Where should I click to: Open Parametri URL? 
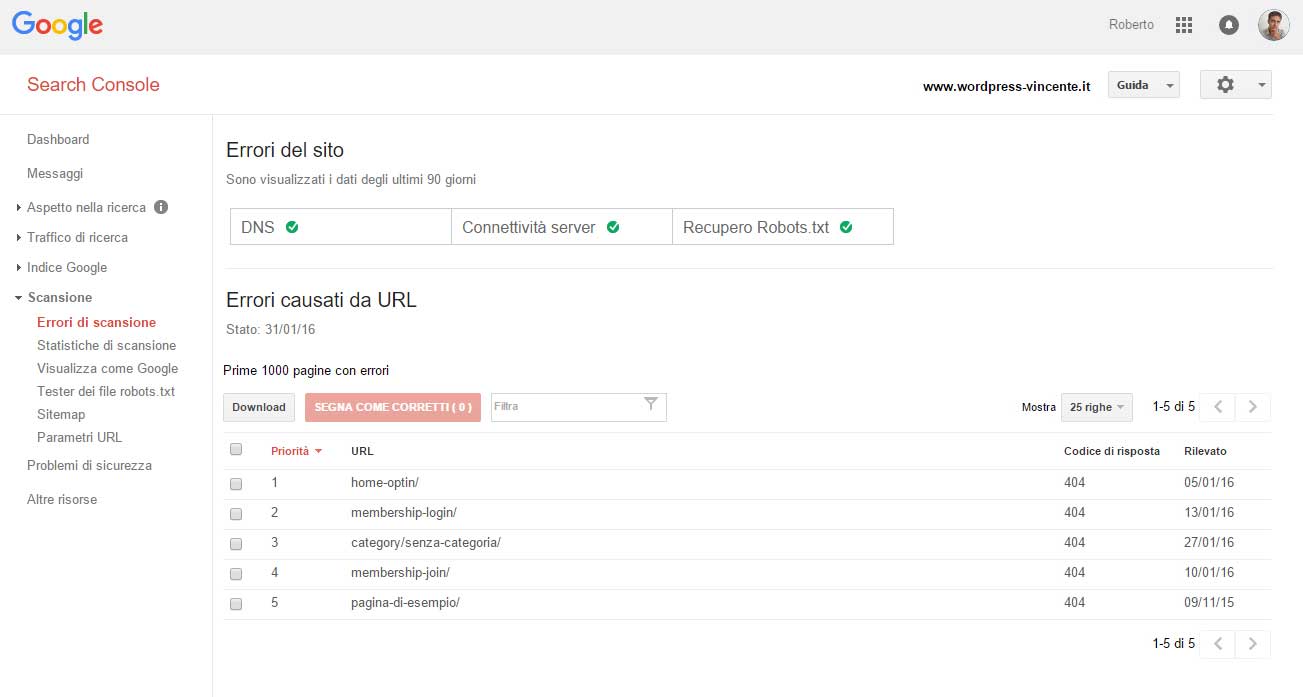tap(79, 438)
